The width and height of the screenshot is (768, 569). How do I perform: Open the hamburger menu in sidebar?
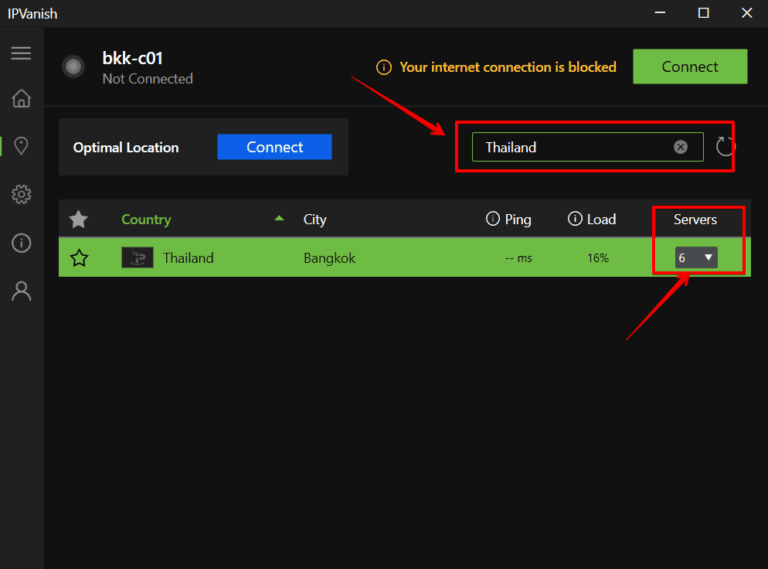tap(21, 53)
